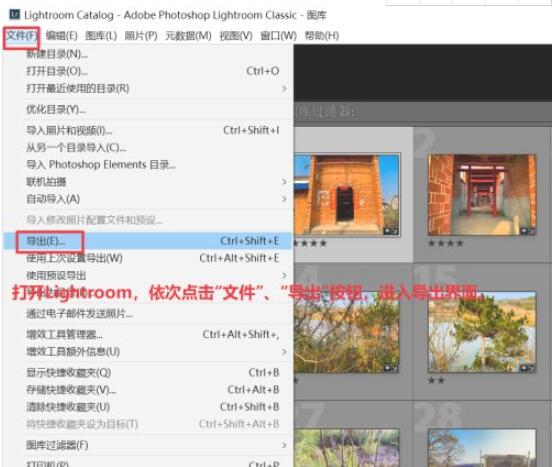Viewport: 553px width, 467px height.
Task: Open the 编辑(E) menu
Action: point(61,36)
